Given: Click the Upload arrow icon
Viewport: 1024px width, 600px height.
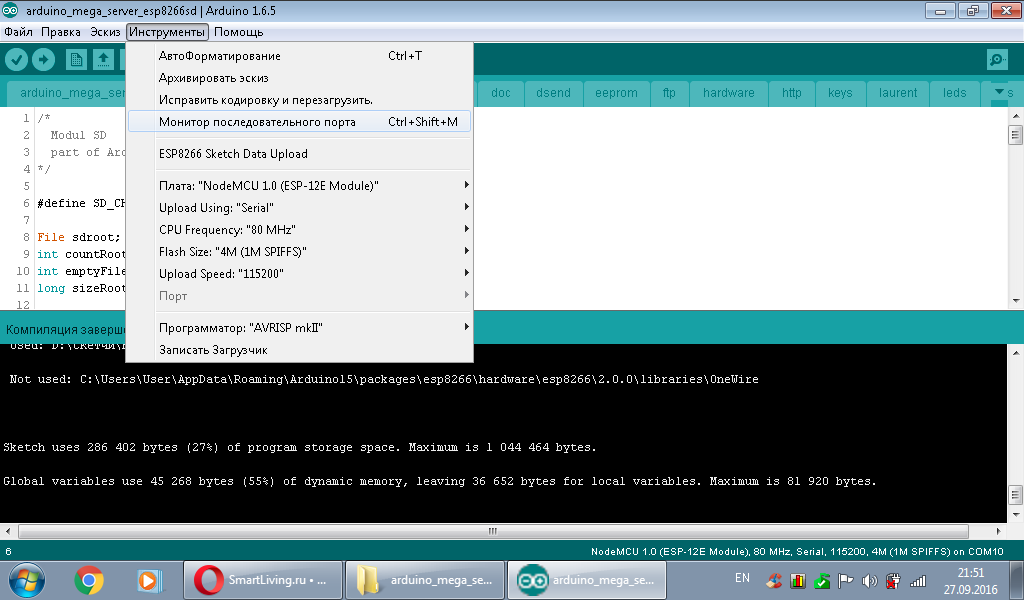Looking at the screenshot, I should coord(43,60).
